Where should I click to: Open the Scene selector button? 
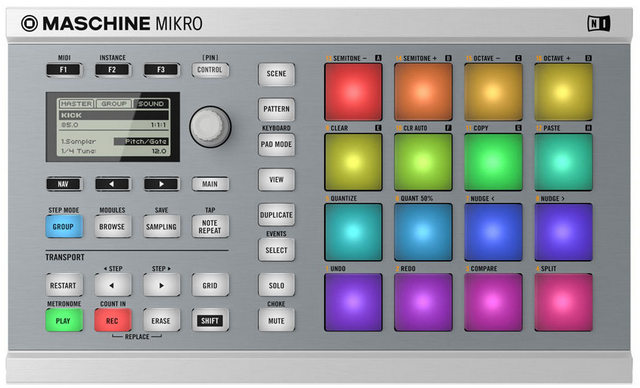tap(276, 74)
